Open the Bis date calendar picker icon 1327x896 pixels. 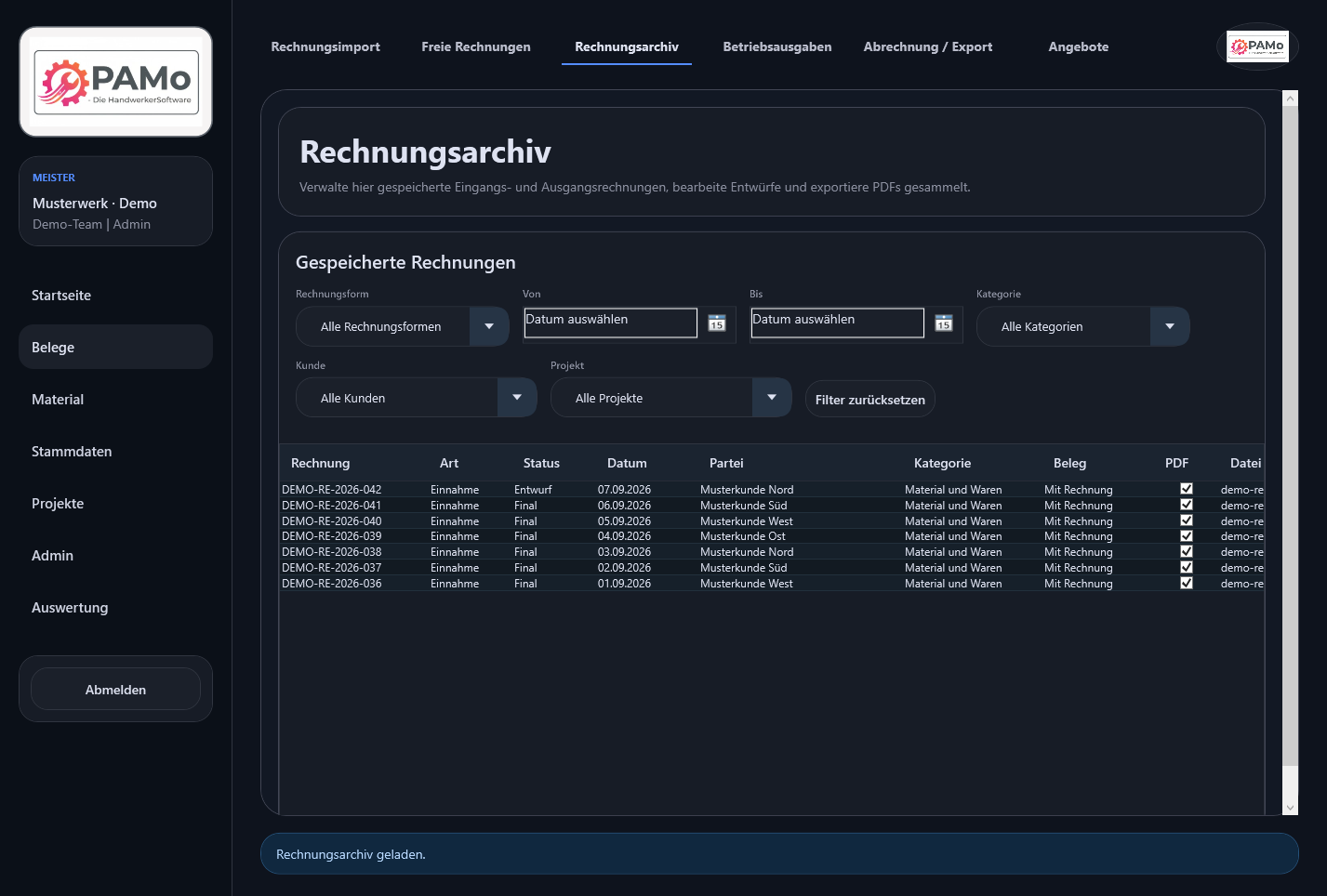tap(944, 323)
